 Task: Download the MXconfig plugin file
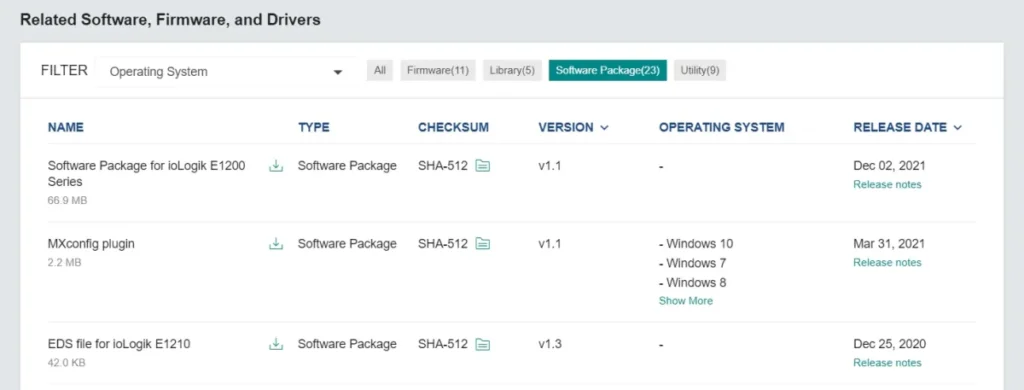(276, 244)
